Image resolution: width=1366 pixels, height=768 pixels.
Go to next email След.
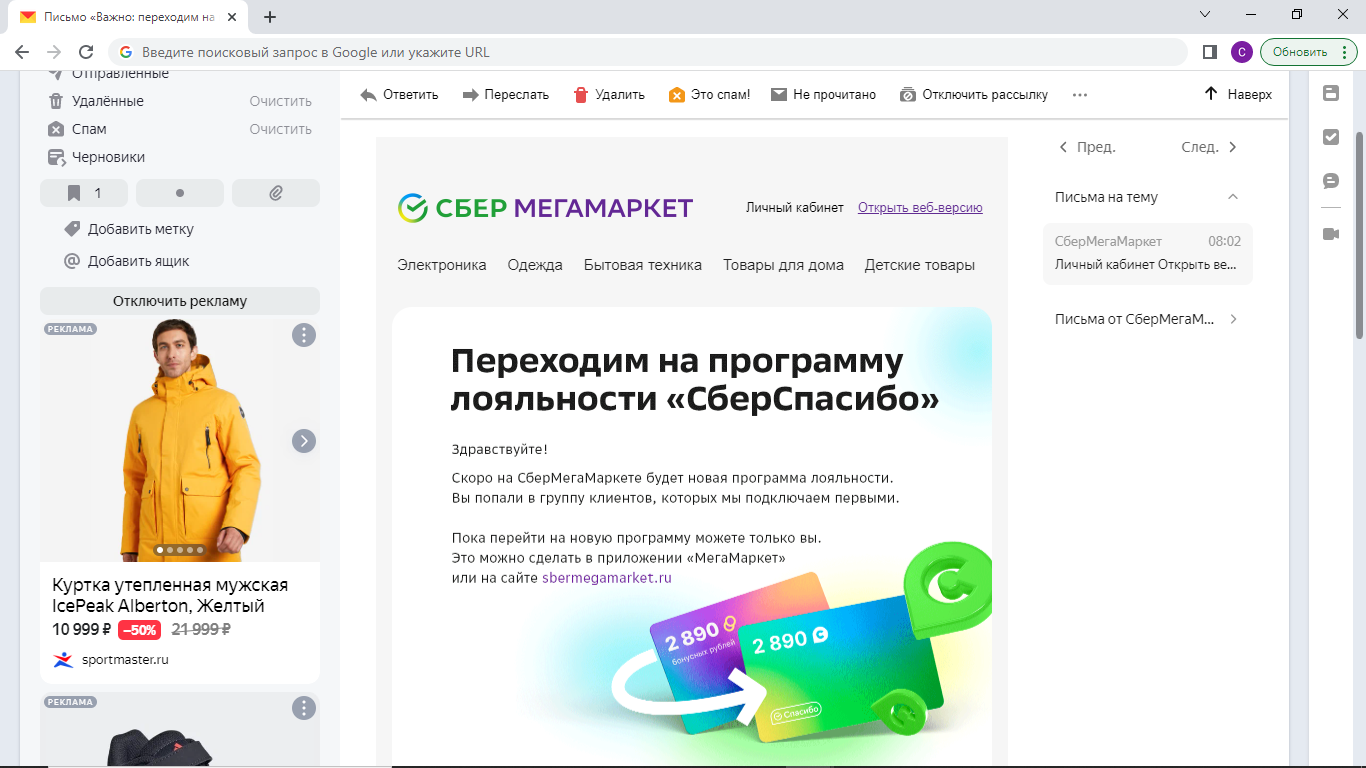1210,147
